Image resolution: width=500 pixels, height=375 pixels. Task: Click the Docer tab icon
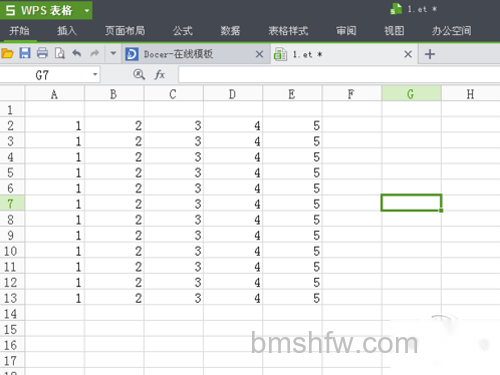[x=132, y=54]
